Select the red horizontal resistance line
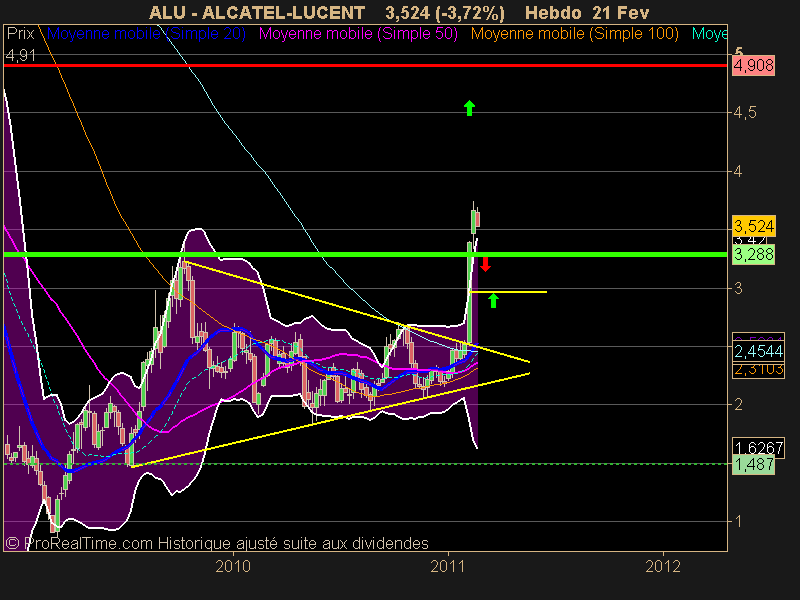Screen dimensions: 800x600 point(365,65)
